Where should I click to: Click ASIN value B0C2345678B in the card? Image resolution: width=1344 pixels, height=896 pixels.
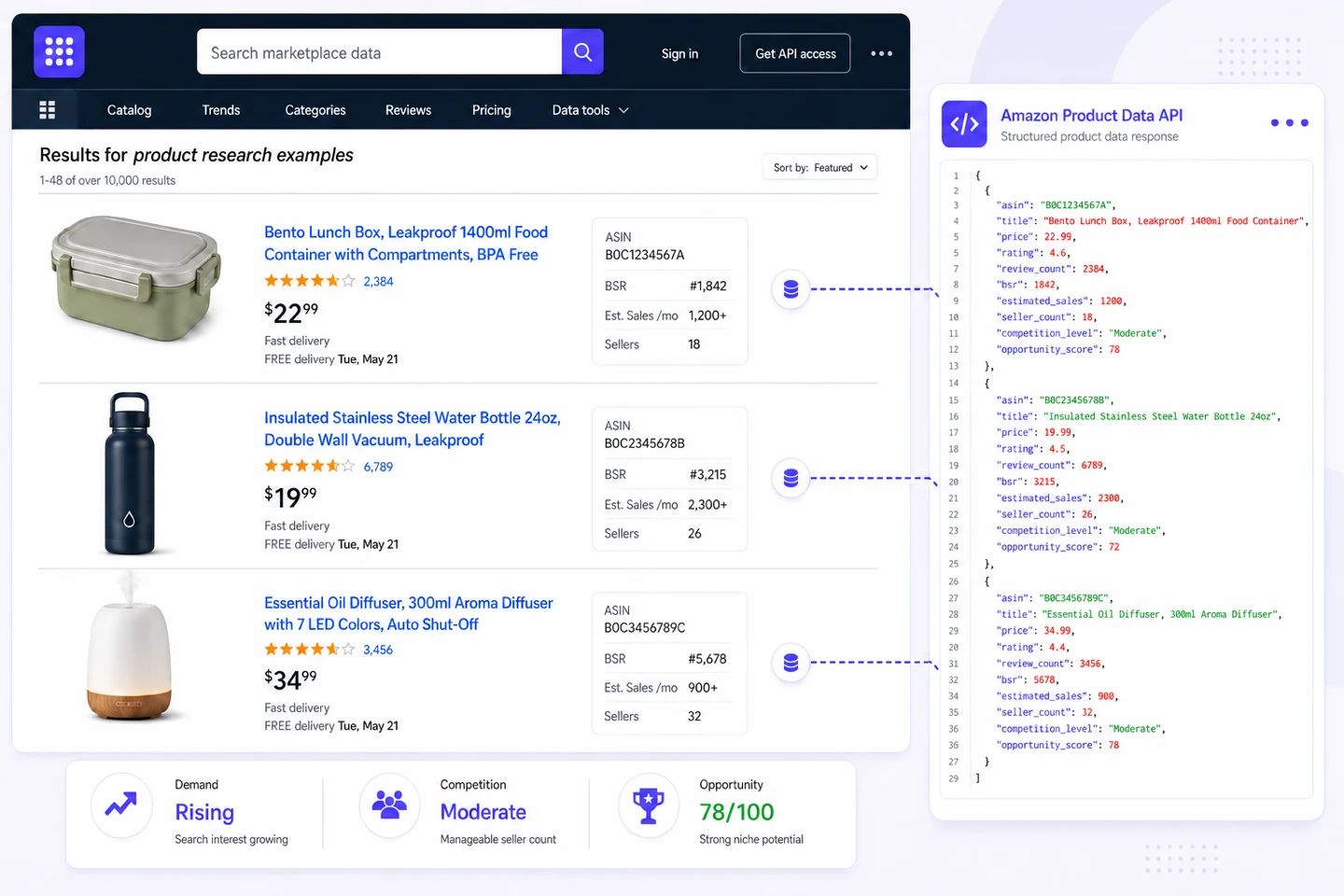coord(645,443)
